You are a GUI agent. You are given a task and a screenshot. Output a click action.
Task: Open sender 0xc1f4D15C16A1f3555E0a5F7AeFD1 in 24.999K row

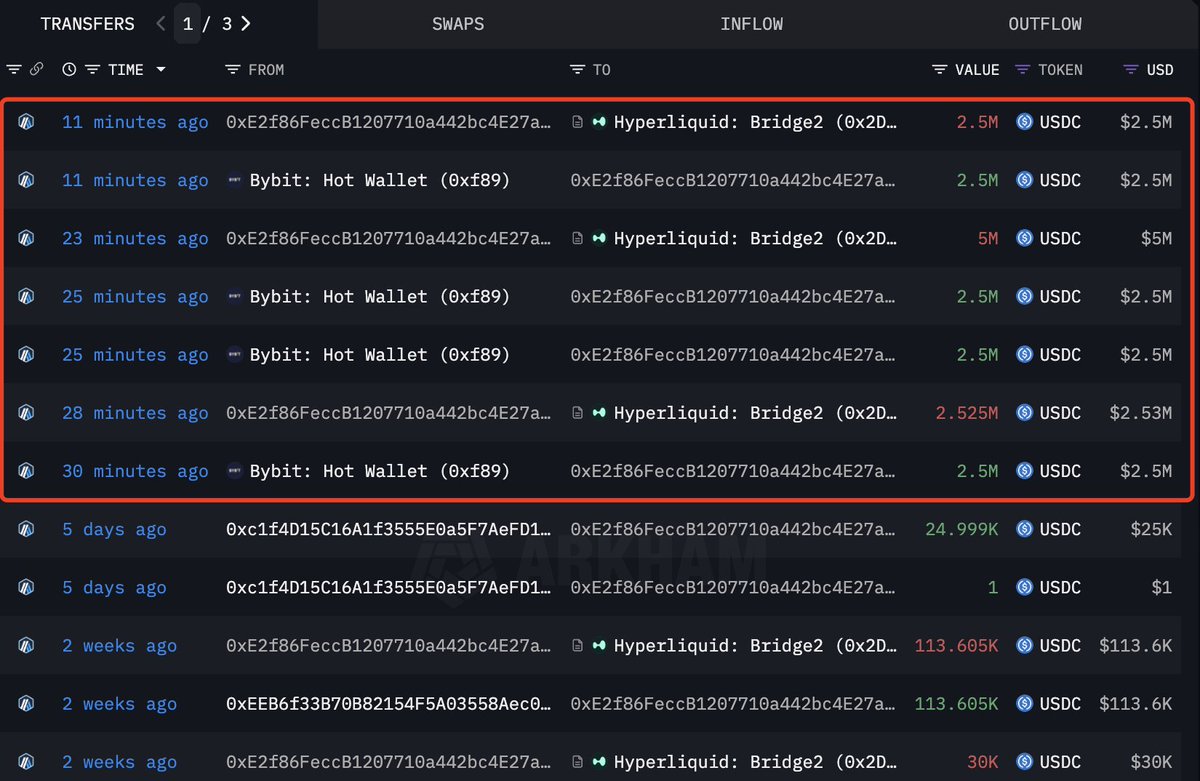pyautogui.click(x=388, y=530)
